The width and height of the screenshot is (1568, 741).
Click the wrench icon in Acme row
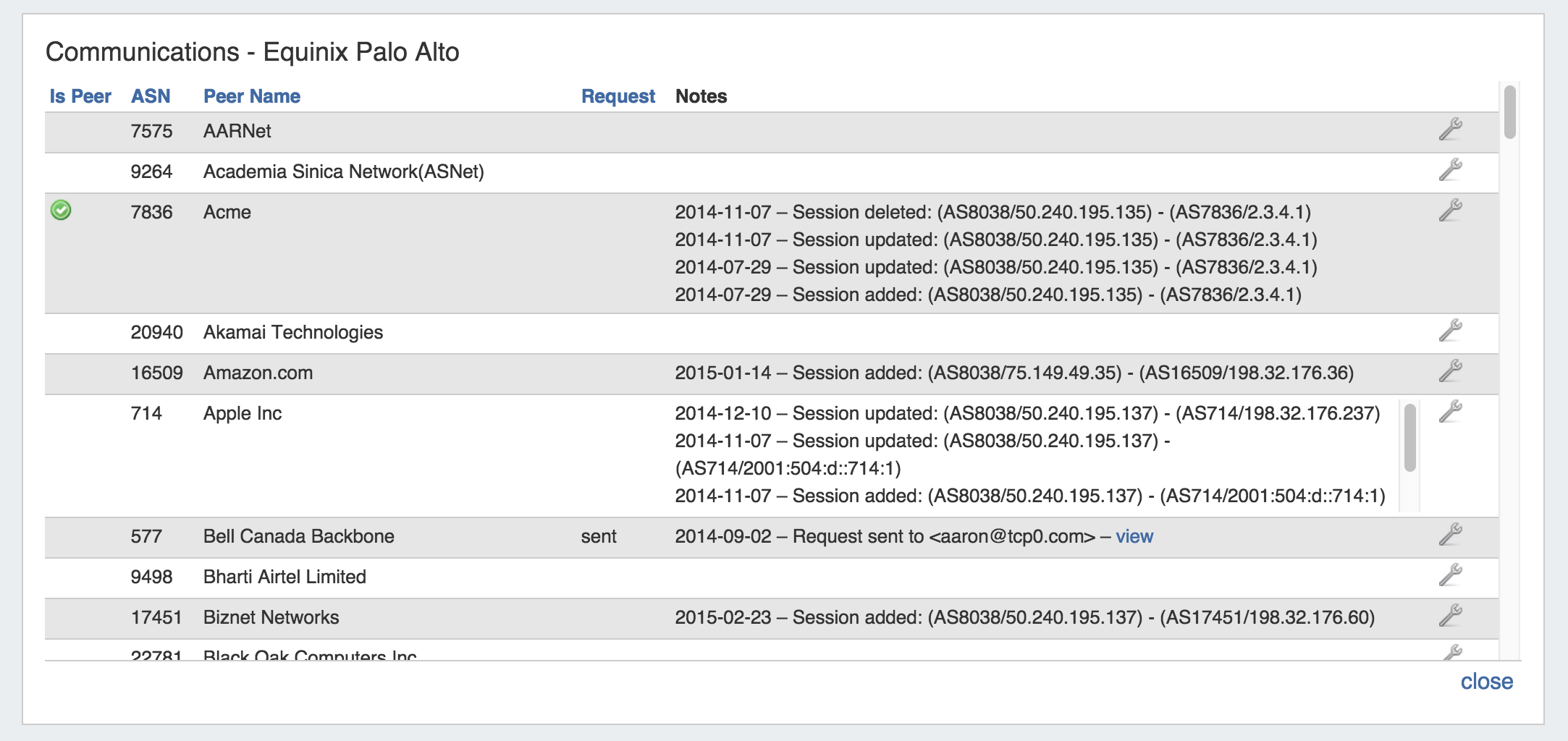(x=1450, y=211)
